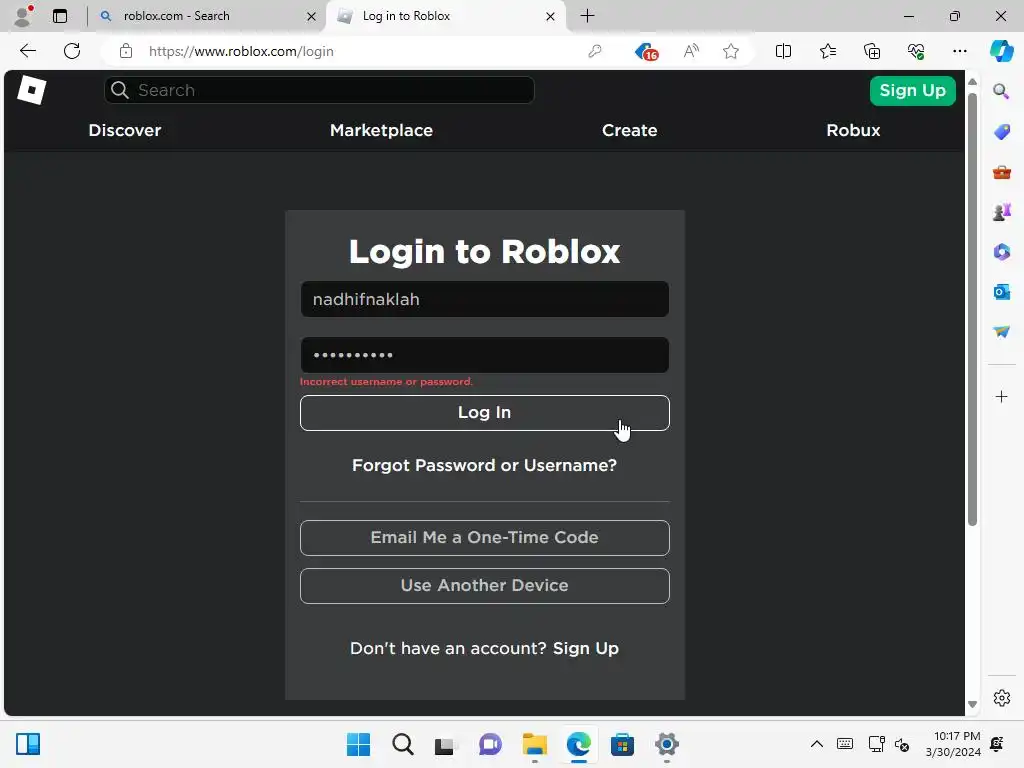Add page to favorites star icon
Viewport: 1024px width, 768px height.
pos(731,51)
